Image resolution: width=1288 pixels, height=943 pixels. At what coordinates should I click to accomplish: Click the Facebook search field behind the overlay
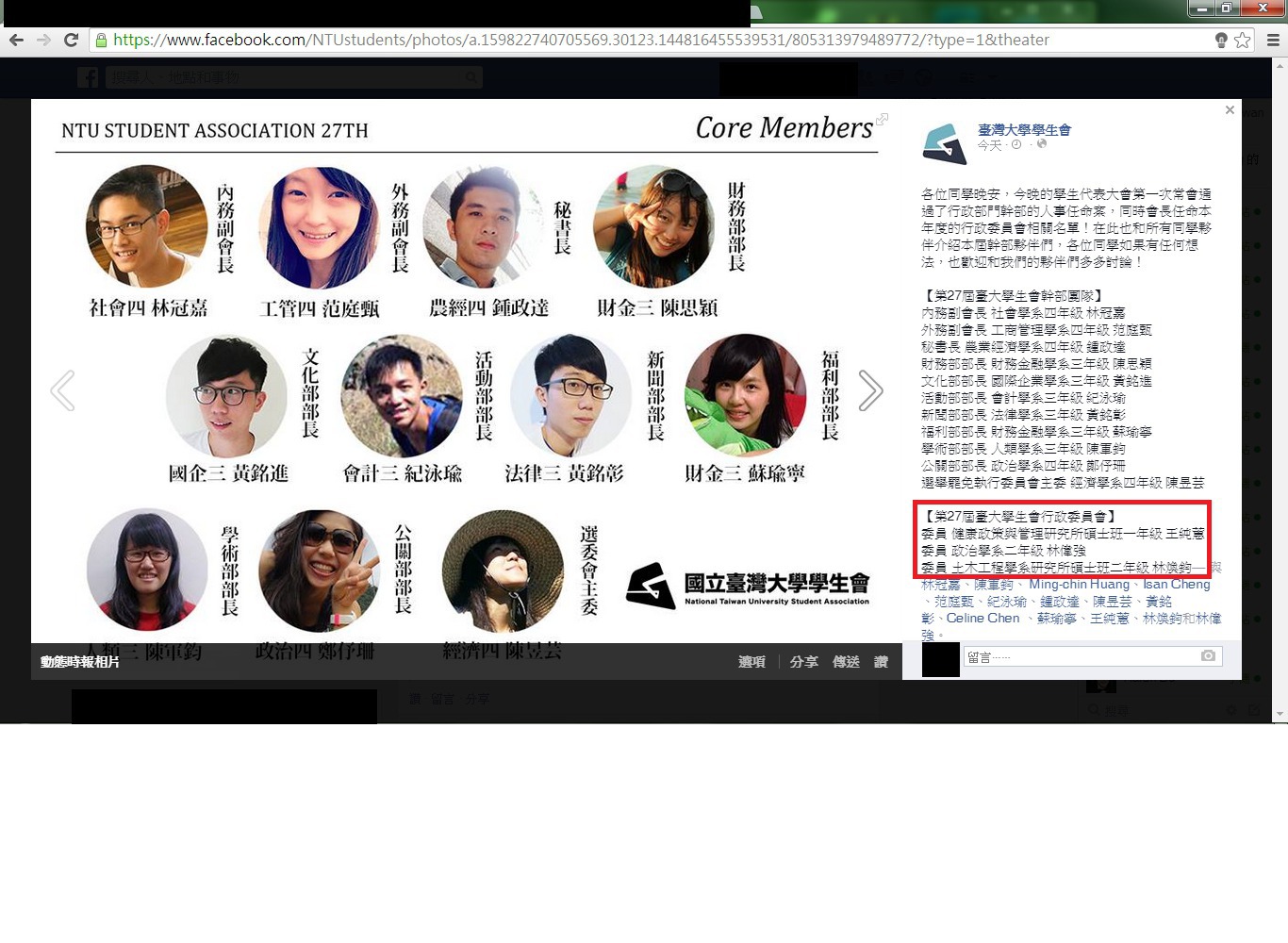[x=293, y=77]
